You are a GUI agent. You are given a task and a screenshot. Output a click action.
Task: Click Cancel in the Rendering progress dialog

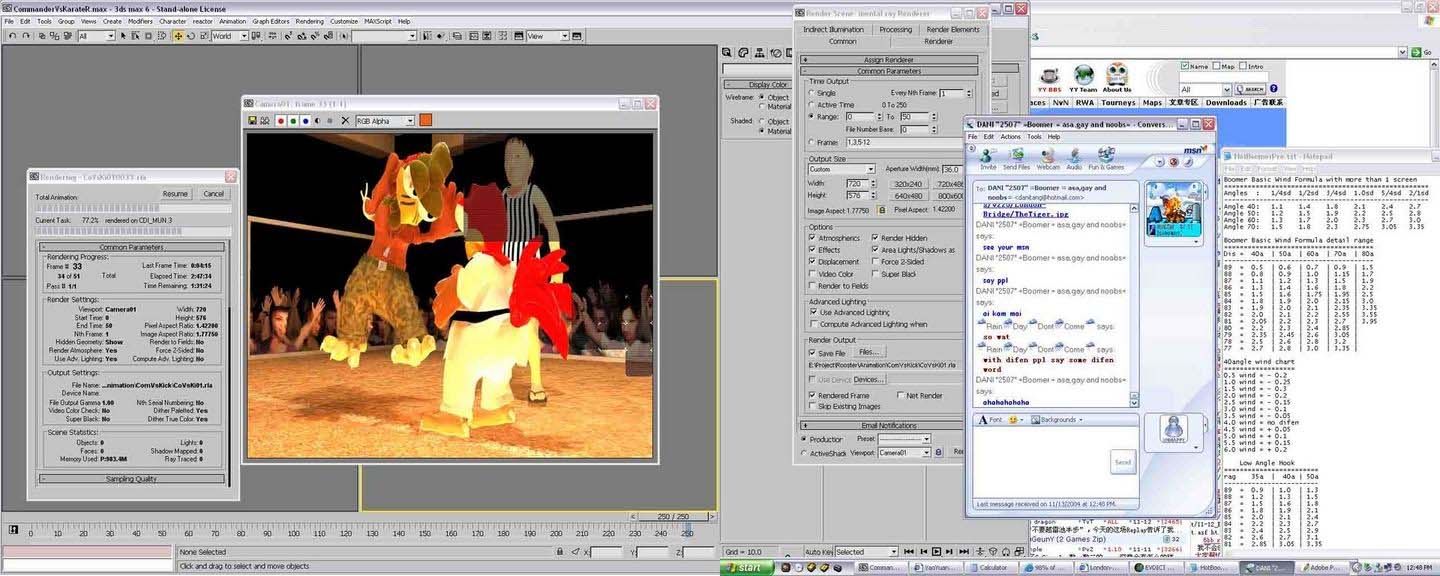pyautogui.click(x=213, y=193)
